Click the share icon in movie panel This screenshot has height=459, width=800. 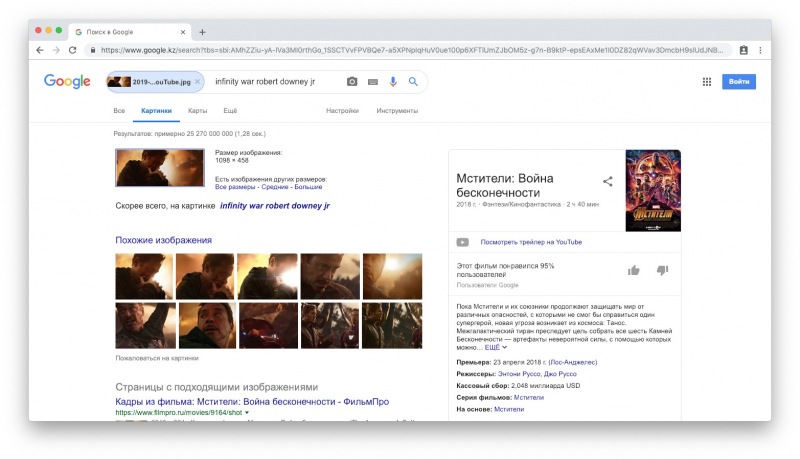click(608, 182)
